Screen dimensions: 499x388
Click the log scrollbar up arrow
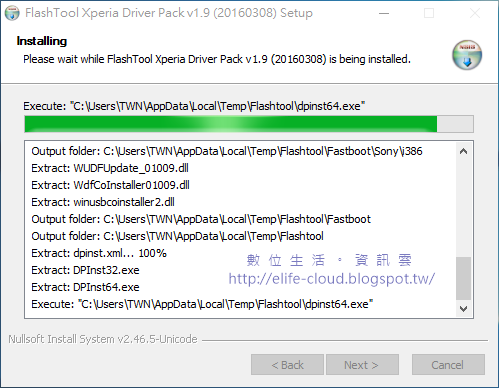tap(463, 151)
